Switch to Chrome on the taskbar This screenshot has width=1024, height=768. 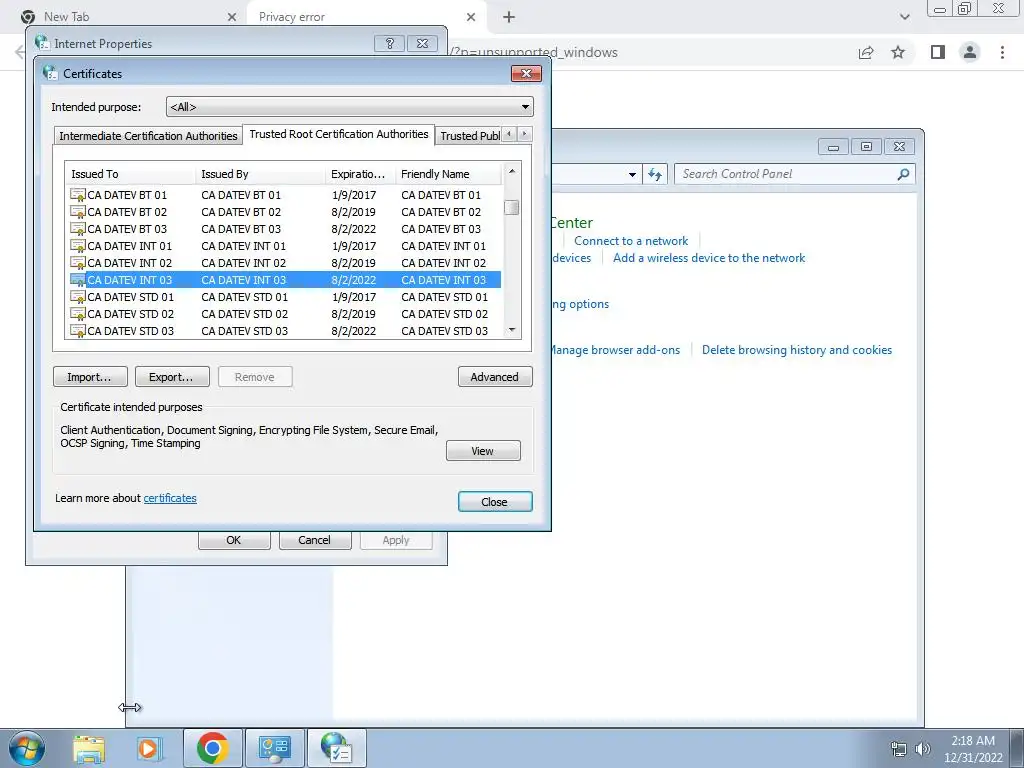click(212, 748)
